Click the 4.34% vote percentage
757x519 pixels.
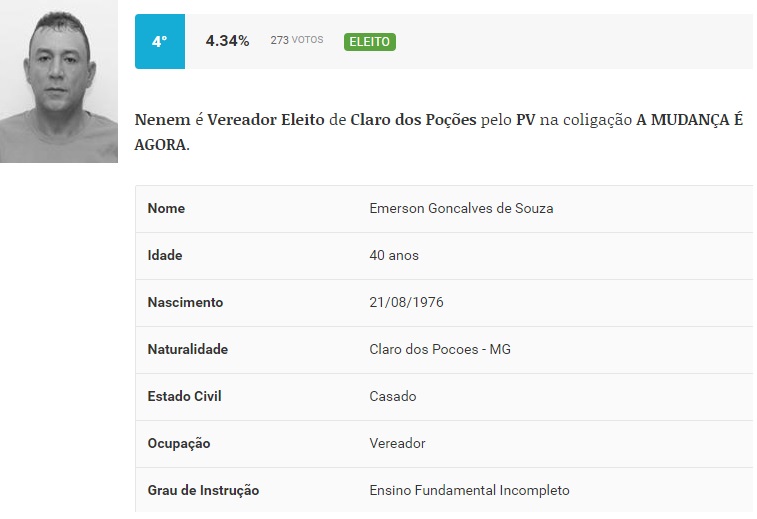point(227,41)
